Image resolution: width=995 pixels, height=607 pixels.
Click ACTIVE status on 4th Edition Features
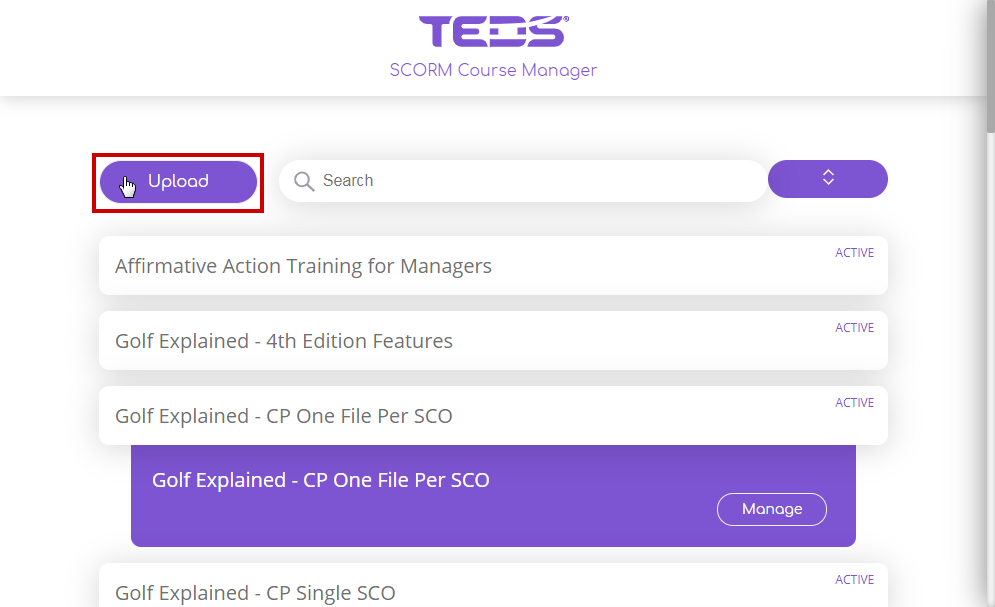point(854,328)
